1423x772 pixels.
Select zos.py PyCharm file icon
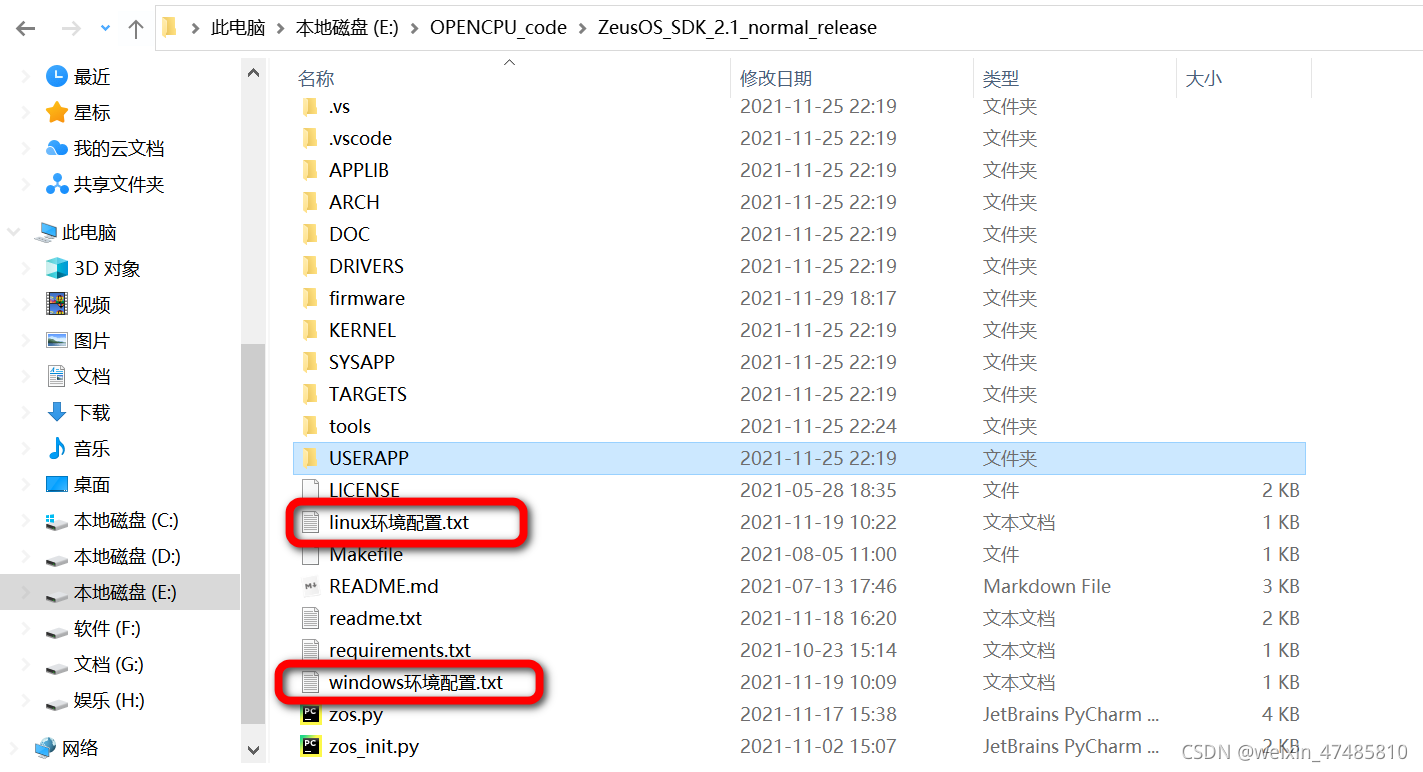click(310, 714)
